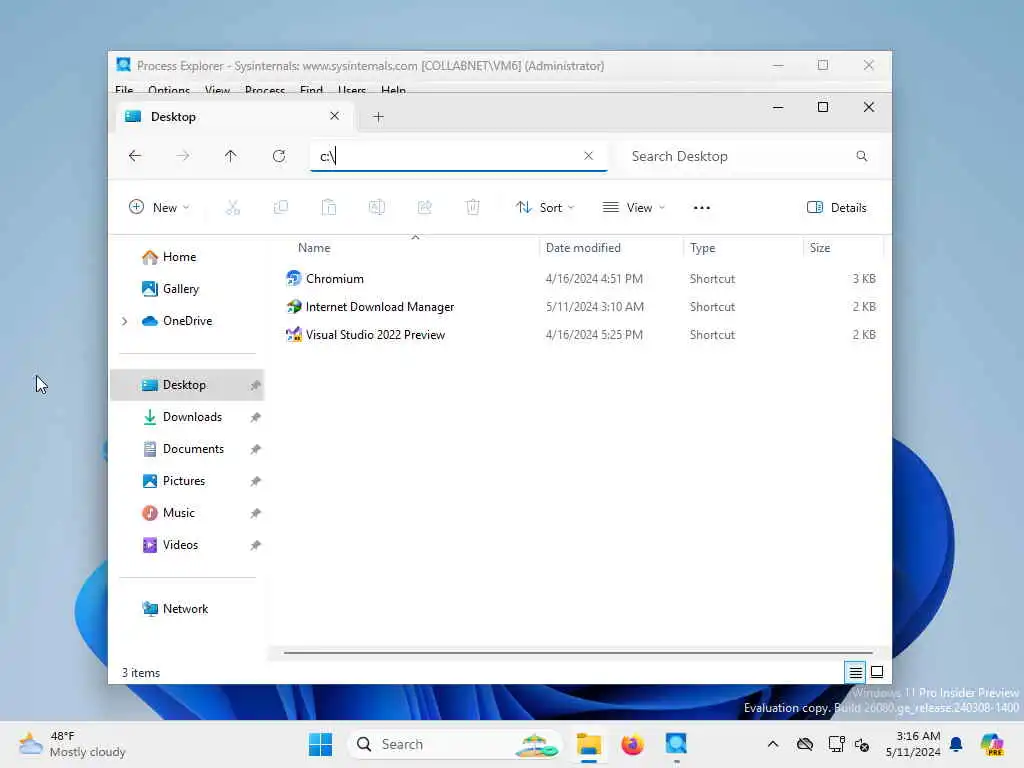Click the Cut toolbar icon
Screen dimensions: 1024x768
[233, 208]
